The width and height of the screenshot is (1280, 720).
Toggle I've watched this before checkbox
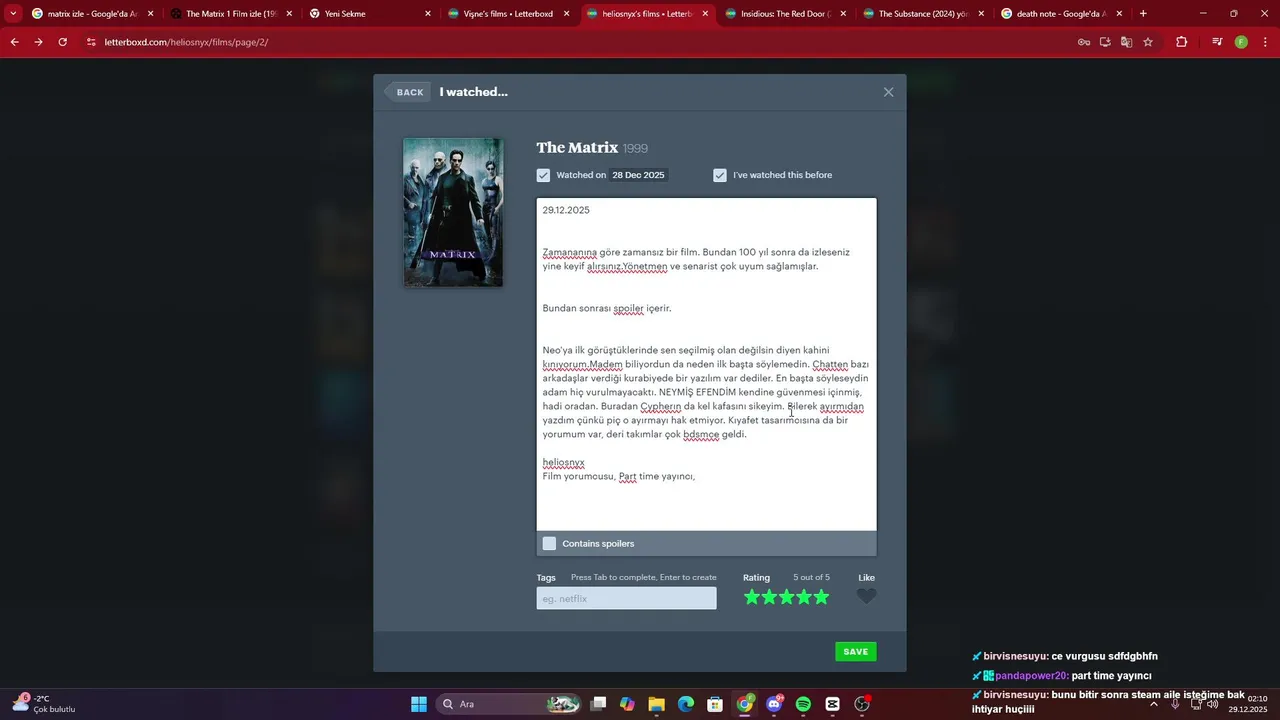click(720, 175)
